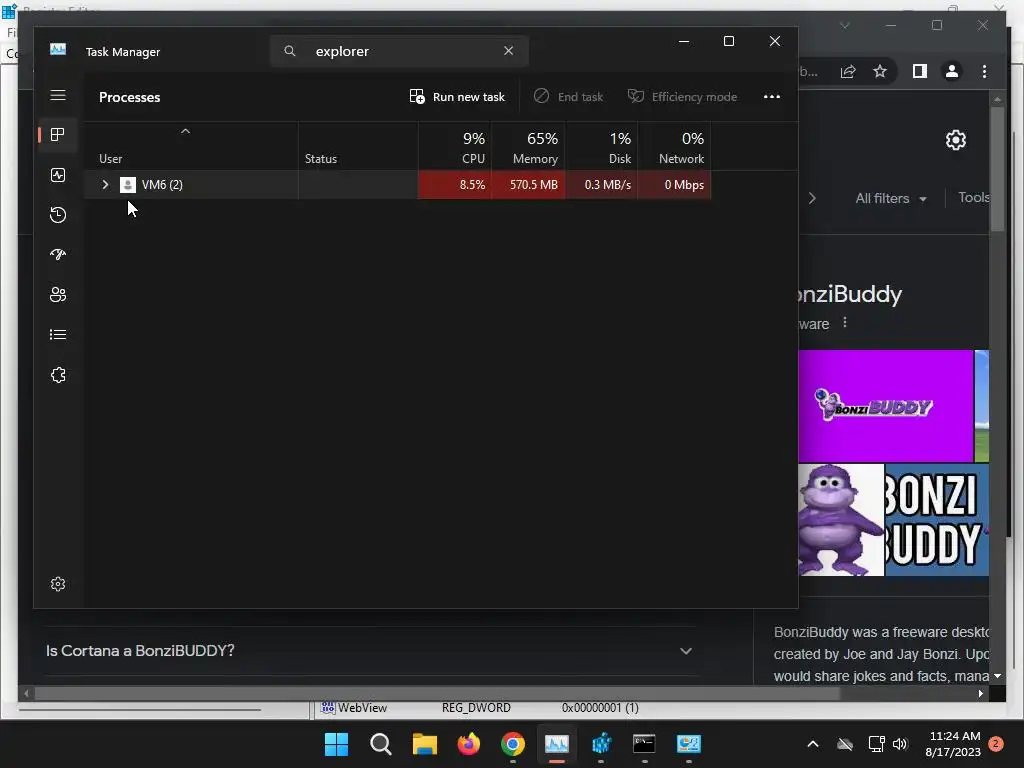Click the Chrome horizontal scrollbar
The width and height of the screenshot is (1024, 768).
pos(438,694)
